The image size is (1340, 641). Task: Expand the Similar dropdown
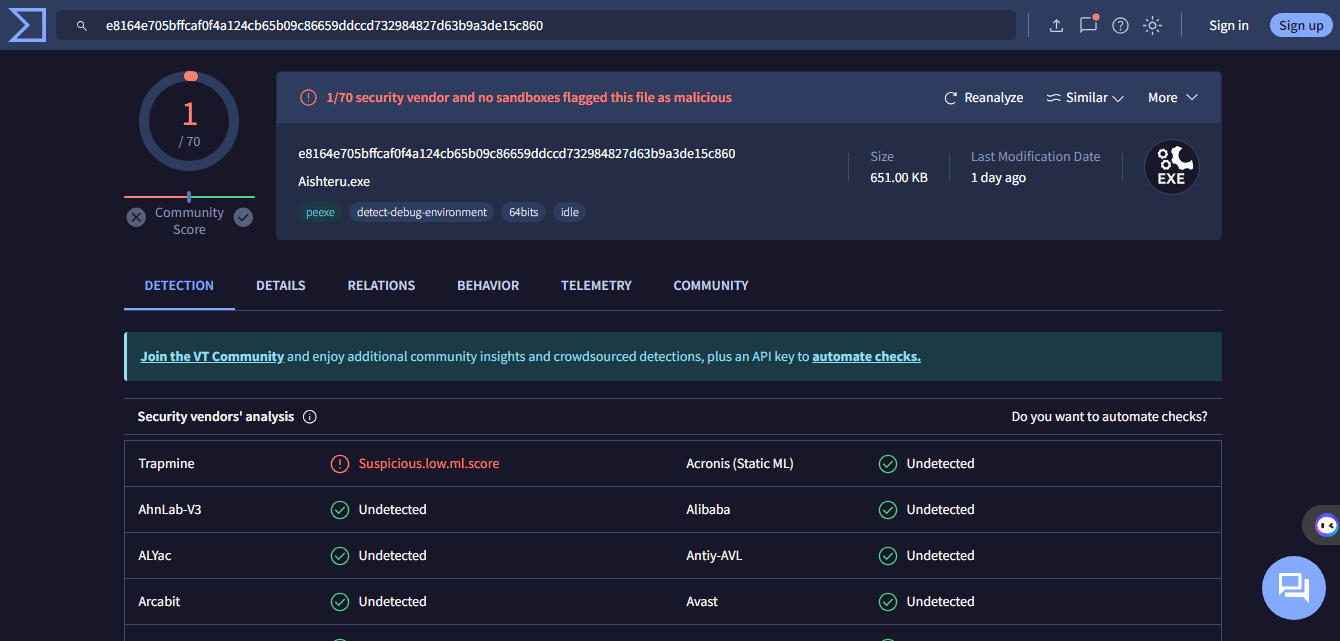click(1085, 98)
